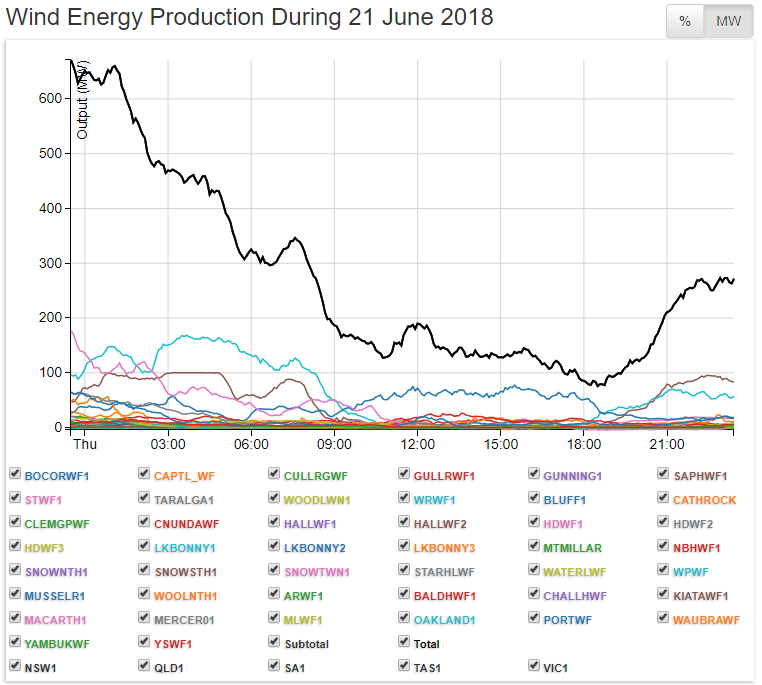Disable the QLD1 region checkbox
This screenshot has height=685, width=762.
click(145, 666)
